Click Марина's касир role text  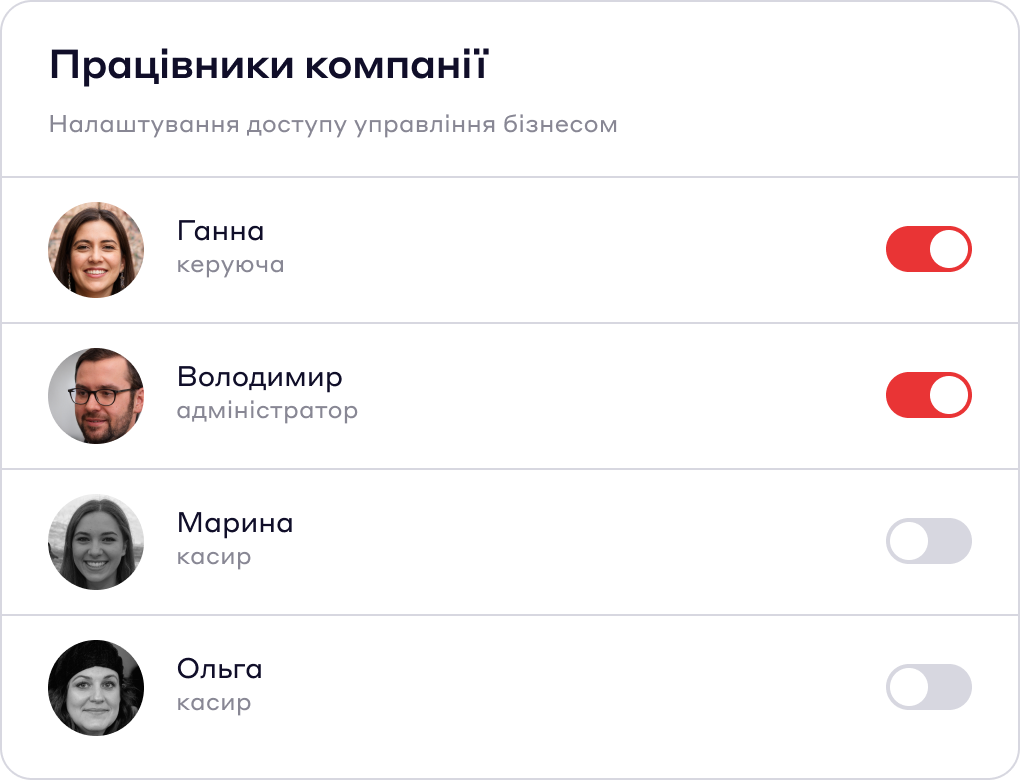point(211,556)
